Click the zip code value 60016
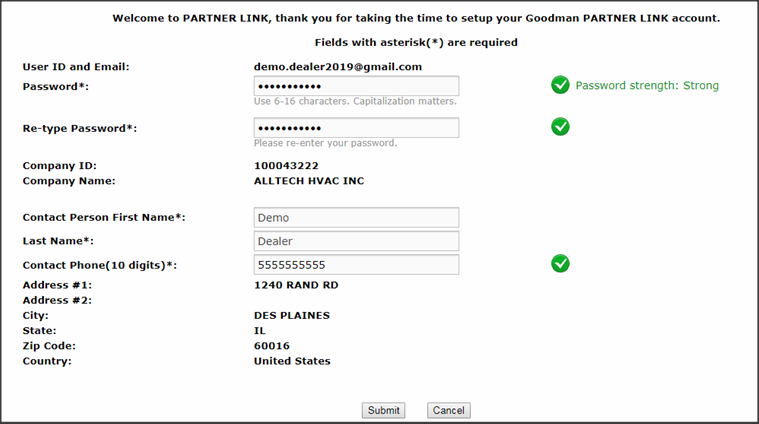This screenshot has height=424, width=759. click(x=272, y=346)
